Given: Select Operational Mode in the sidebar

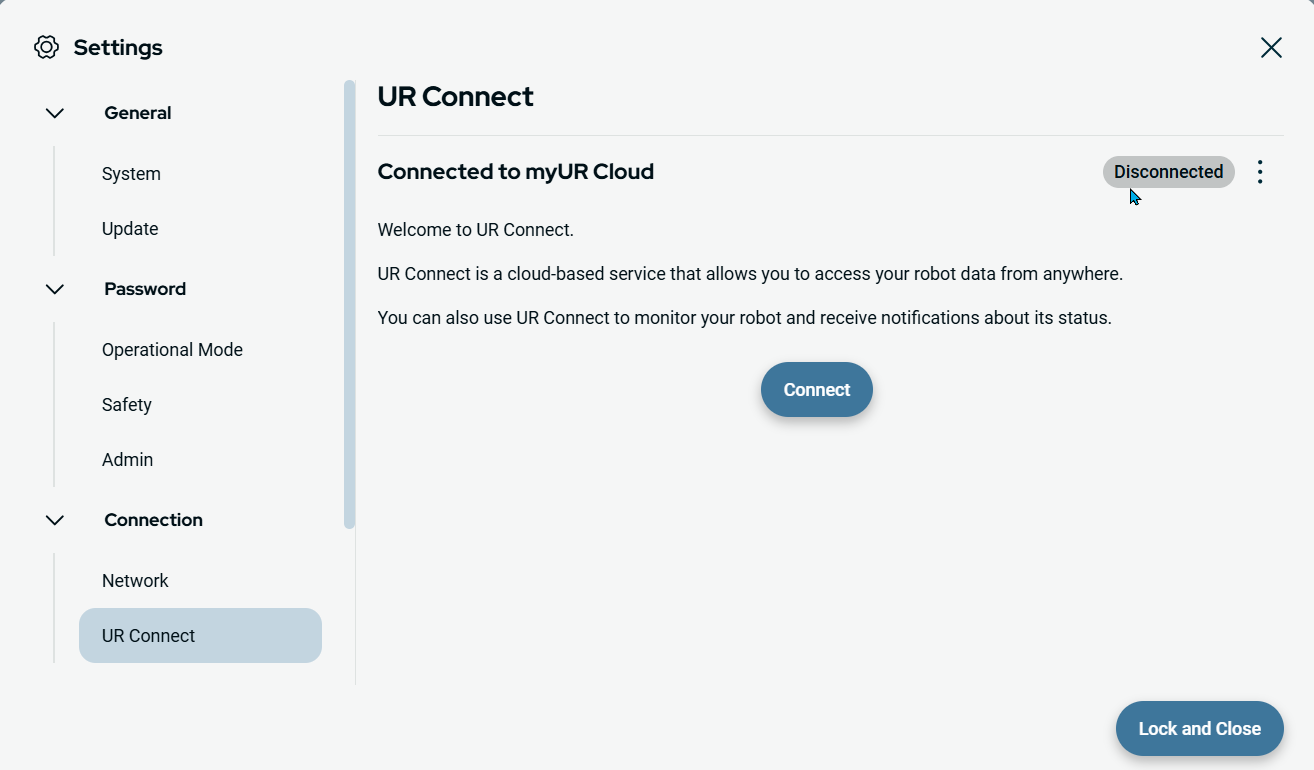Looking at the screenshot, I should click(x=172, y=350).
